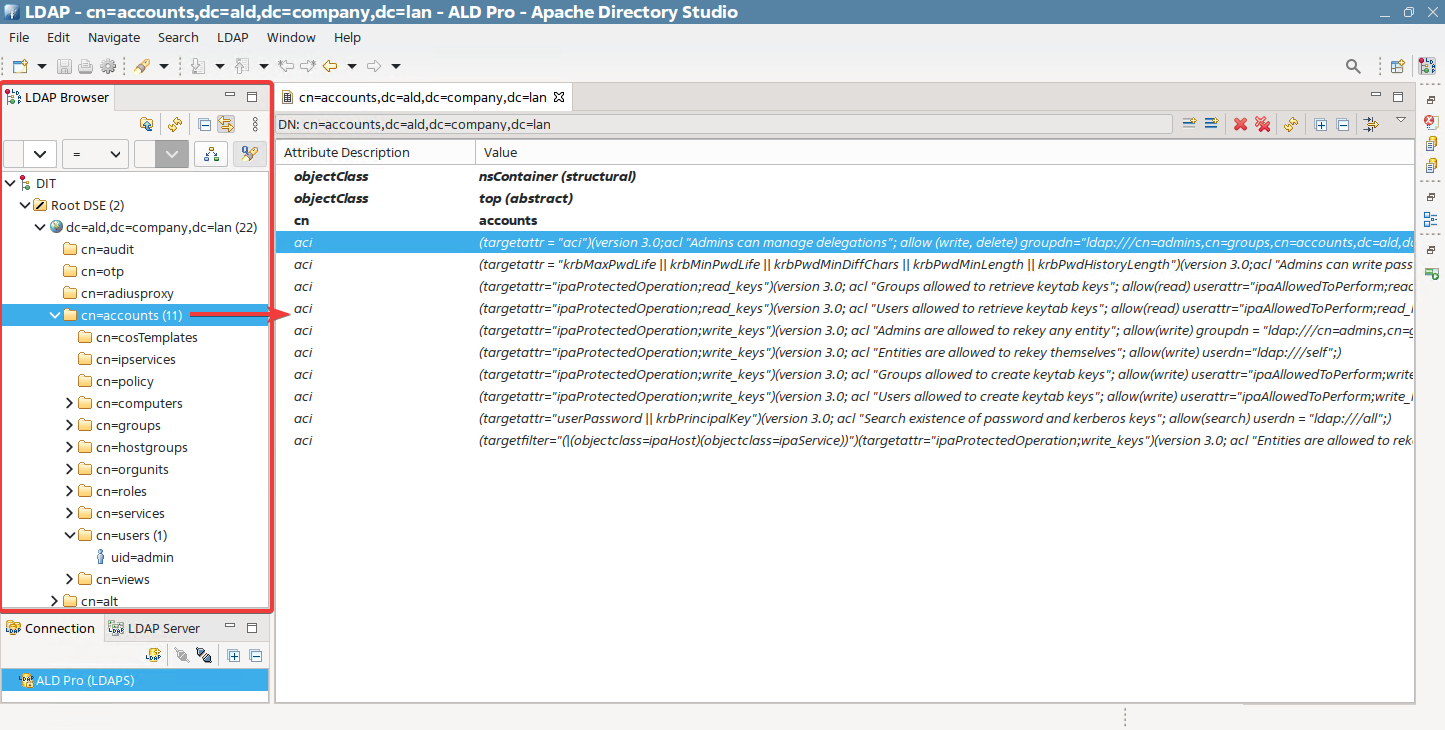Click the magnifier search icon in the top toolbar
Image resolution: width=1445 pixels, height=730 pixels.
pyautogui.click(x=1353, y=66)
